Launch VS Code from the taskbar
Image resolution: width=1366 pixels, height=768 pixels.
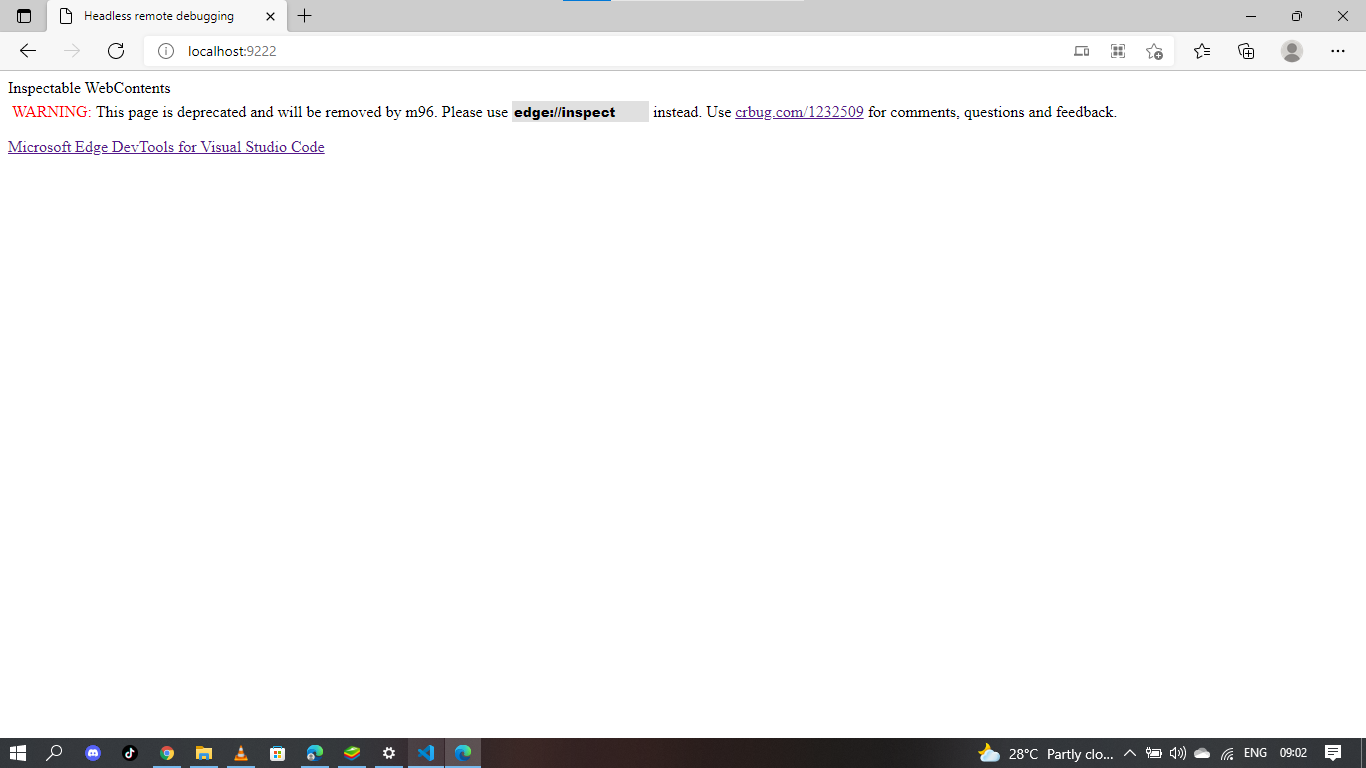425,753
